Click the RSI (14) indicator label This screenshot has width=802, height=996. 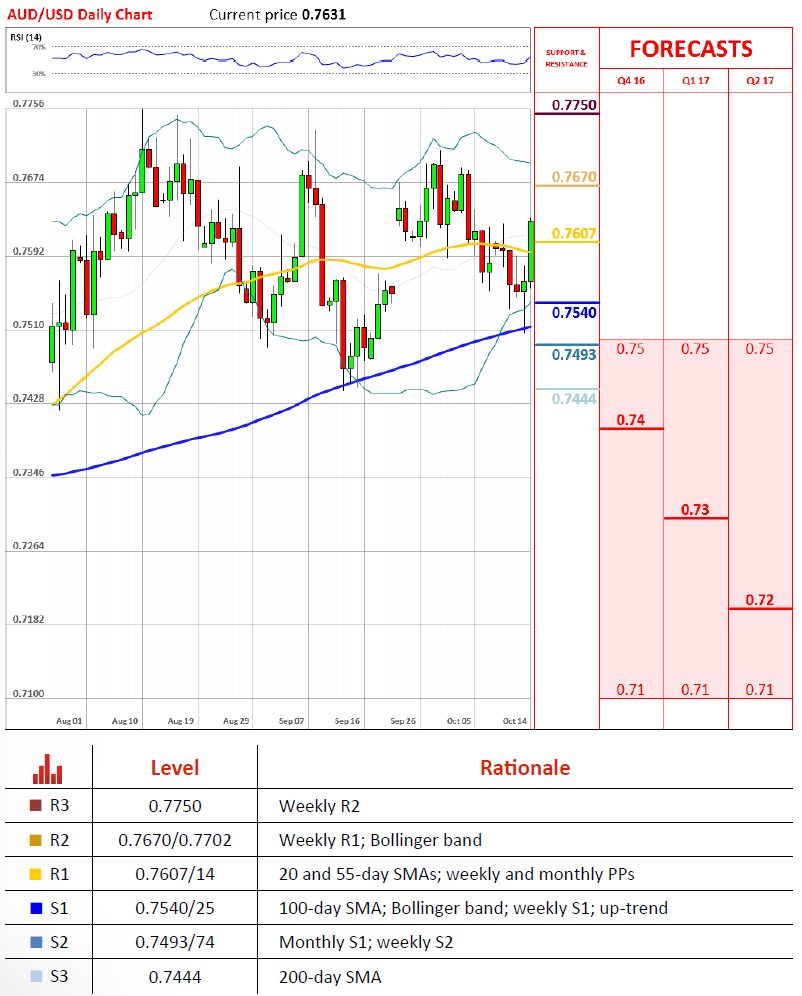(x=25, y=37)
